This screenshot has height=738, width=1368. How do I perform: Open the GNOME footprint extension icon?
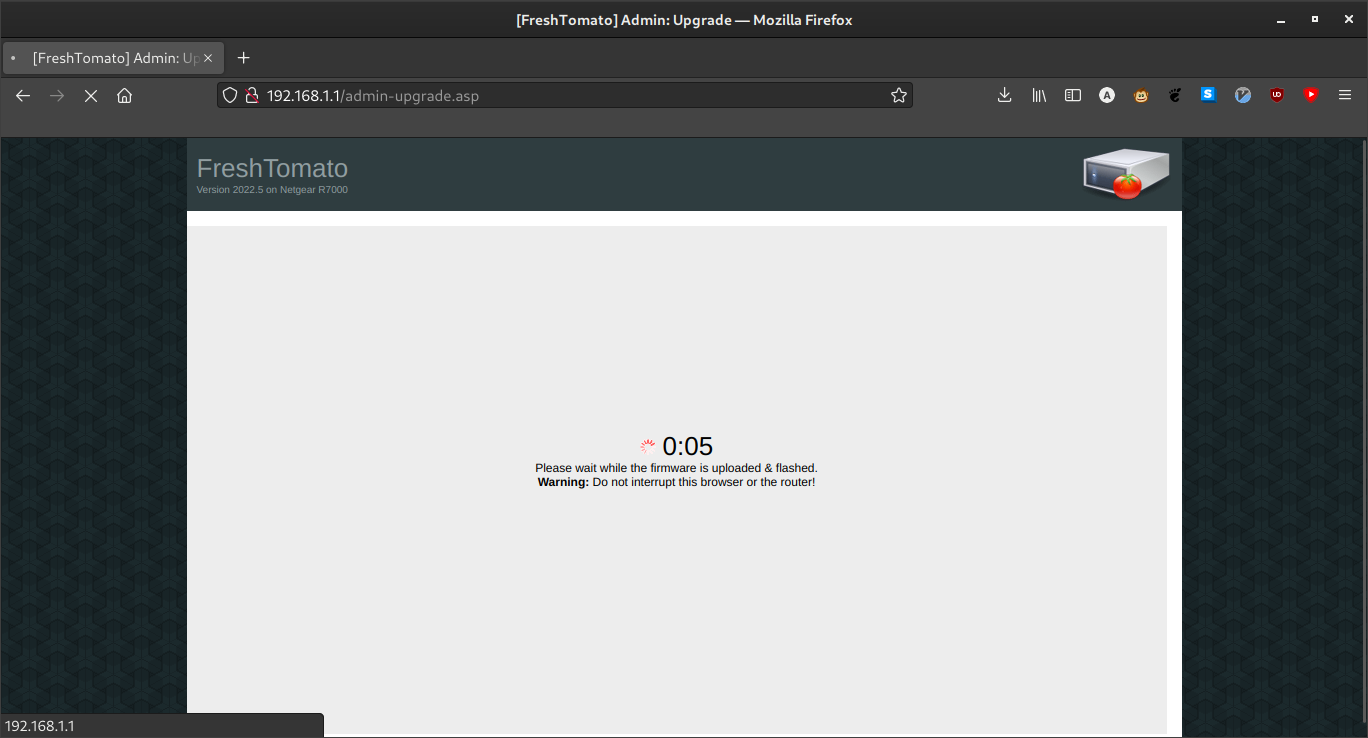pyautogui.click(x=1175, y=95)
